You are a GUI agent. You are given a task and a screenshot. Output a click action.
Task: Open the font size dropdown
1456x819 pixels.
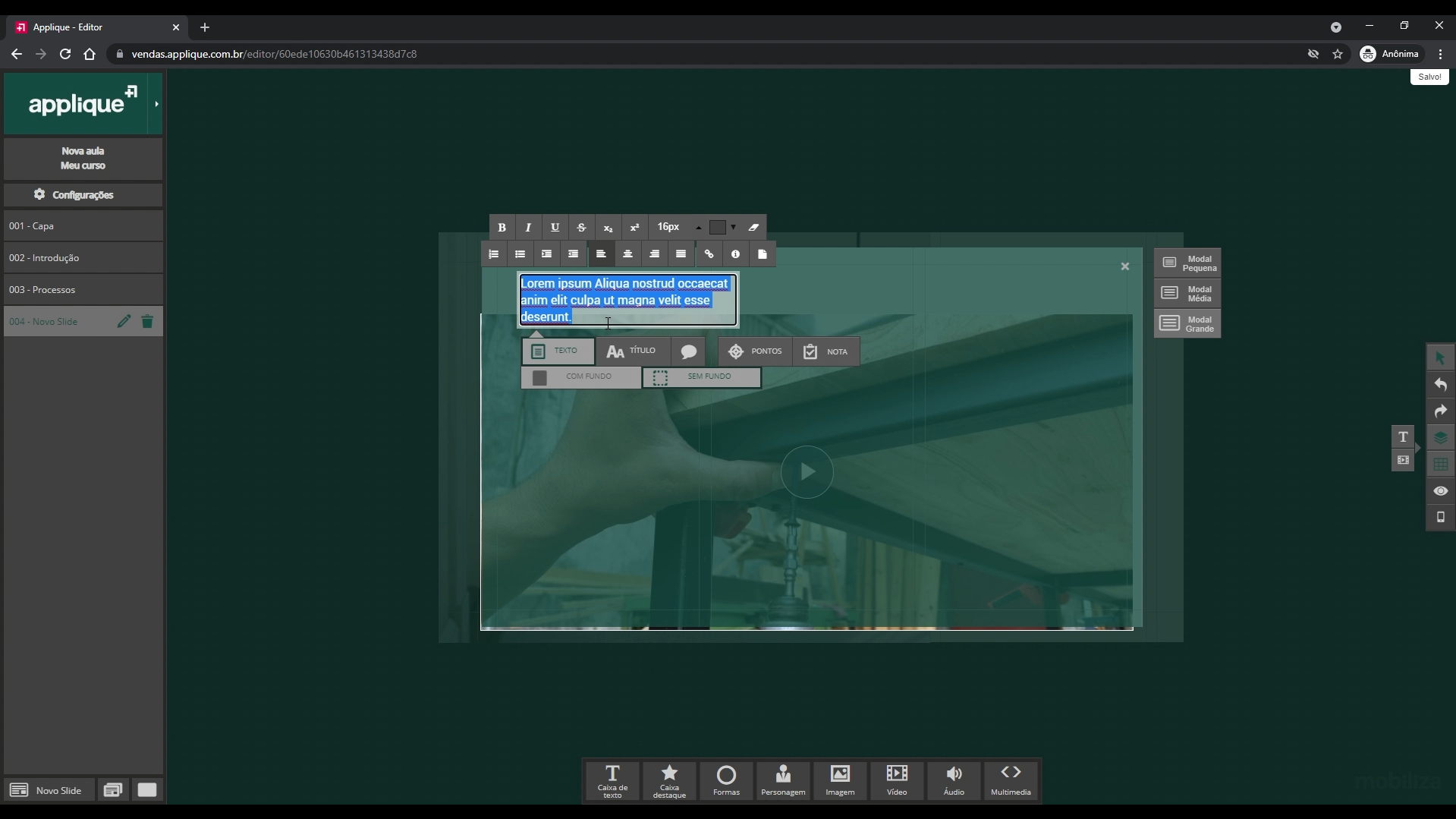(674, 226)
